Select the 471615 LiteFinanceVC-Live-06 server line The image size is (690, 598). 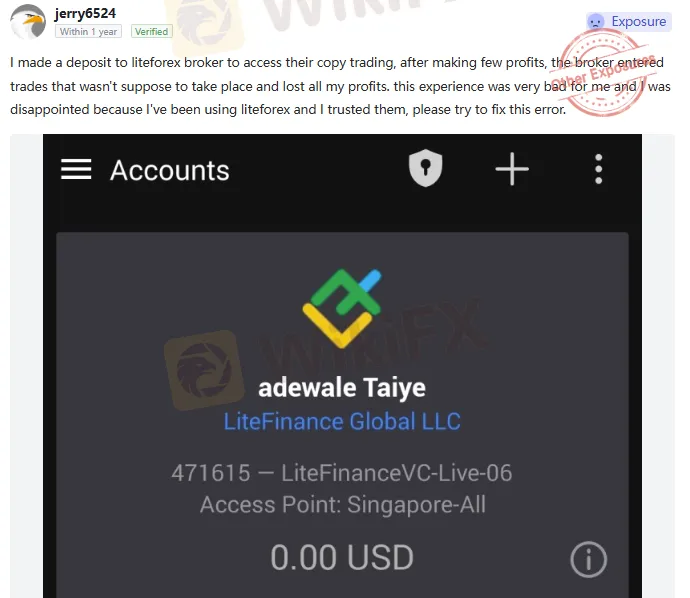[x=342, y=473]
